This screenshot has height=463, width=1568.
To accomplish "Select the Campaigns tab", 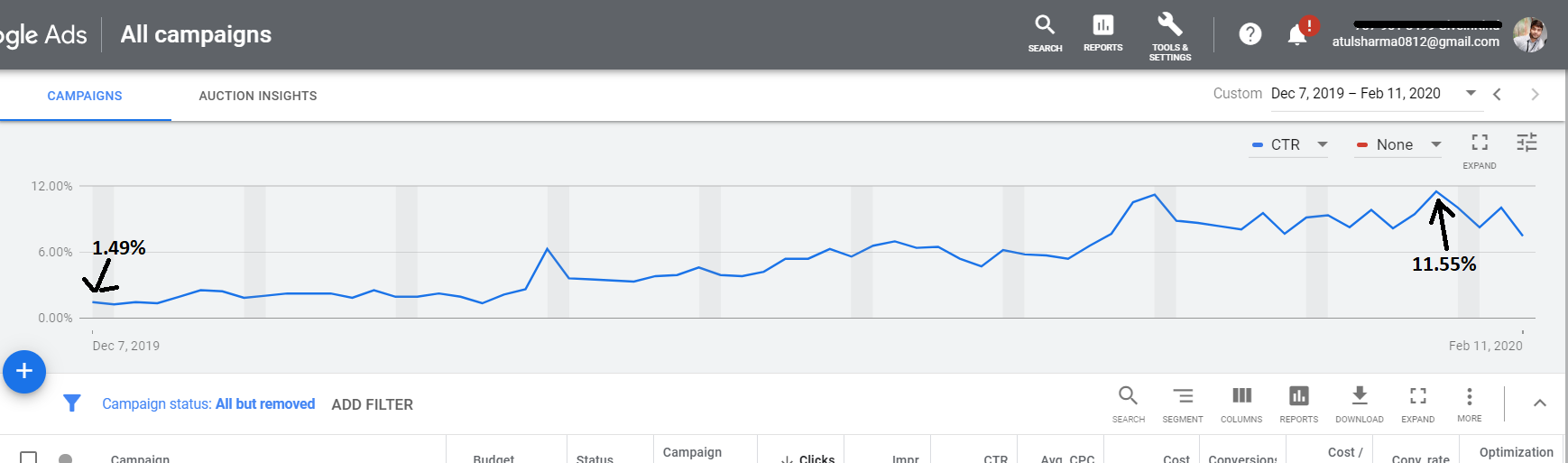I will coord(85,96).
